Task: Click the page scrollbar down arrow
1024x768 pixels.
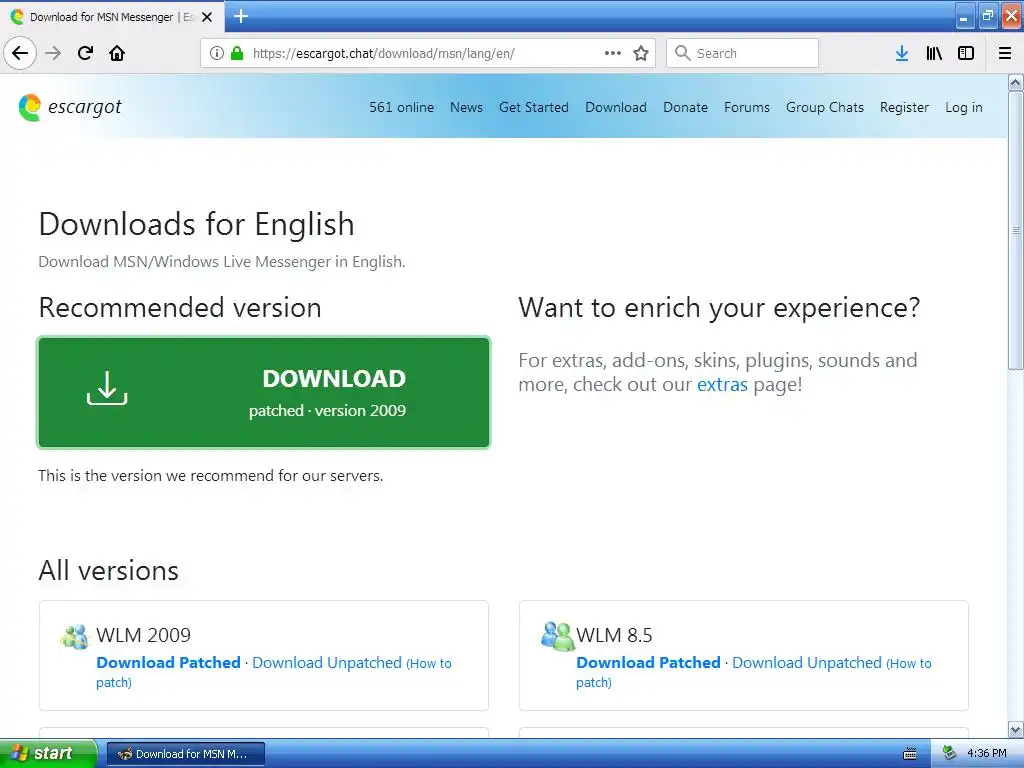Action: click(x=1016, y=729)
